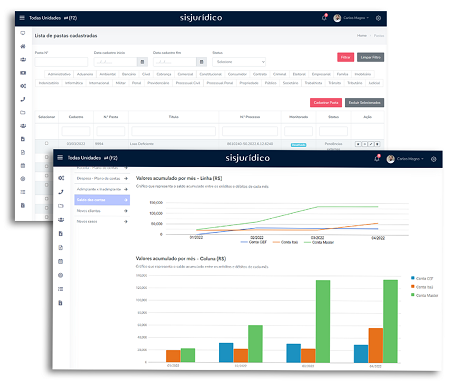
Task: Click the N° Processo column filter input
Action: [250, 131]
